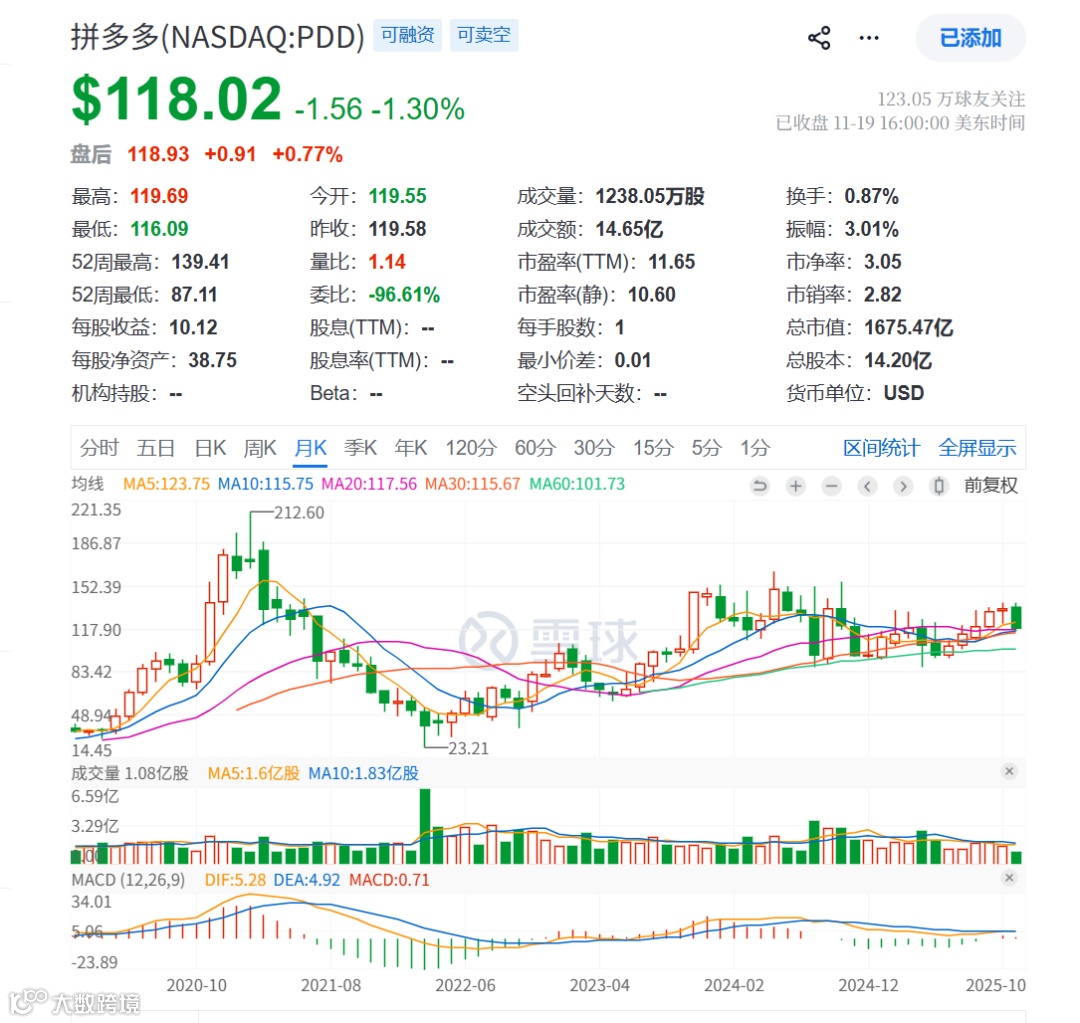This screenshot has width=1080, height=1023.
Task: Select the 日K chart tab
Action: click(x=210, y=448)
